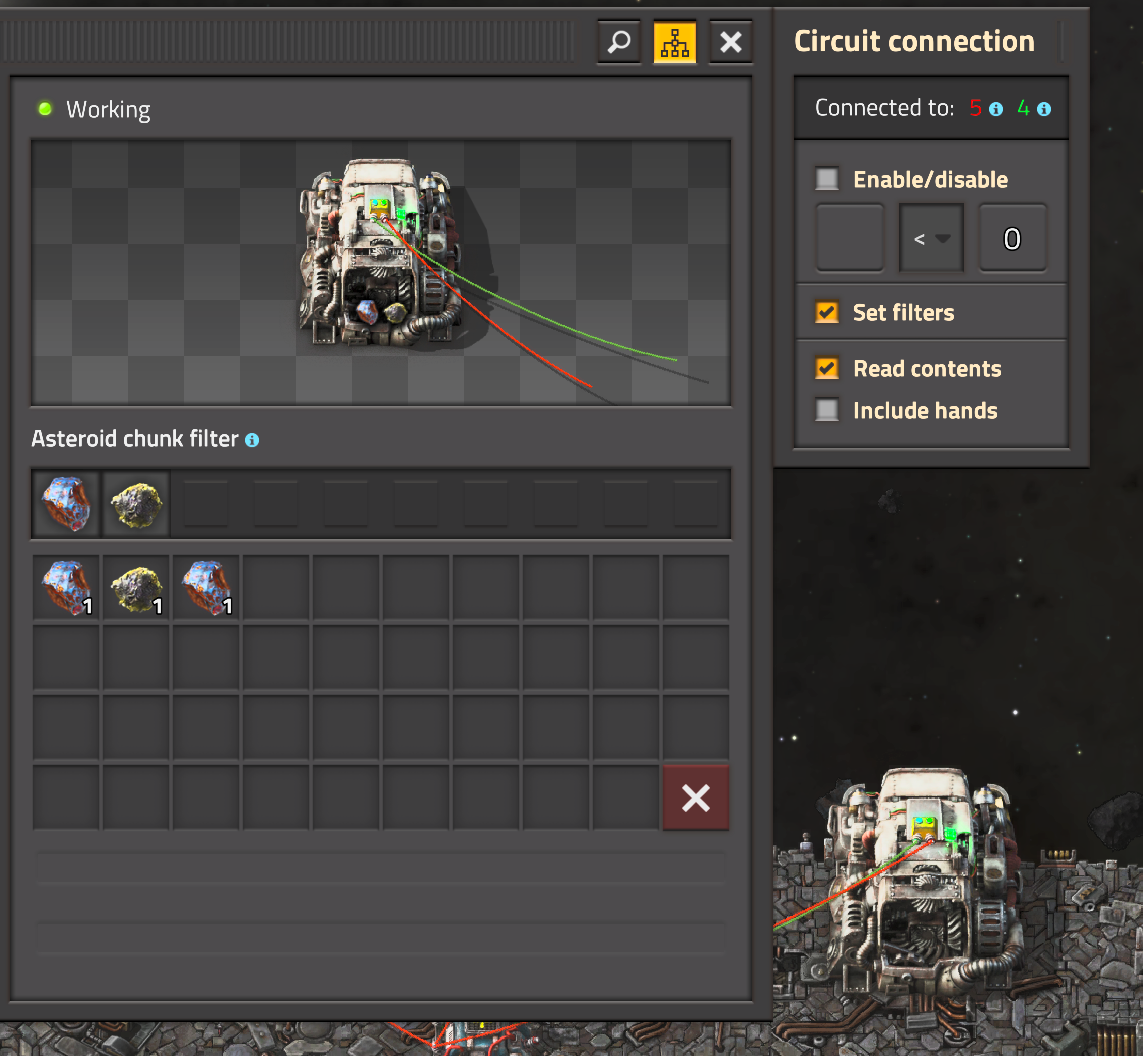
Task: Toggle the Enable/disable checkbox
Action: 827,179
